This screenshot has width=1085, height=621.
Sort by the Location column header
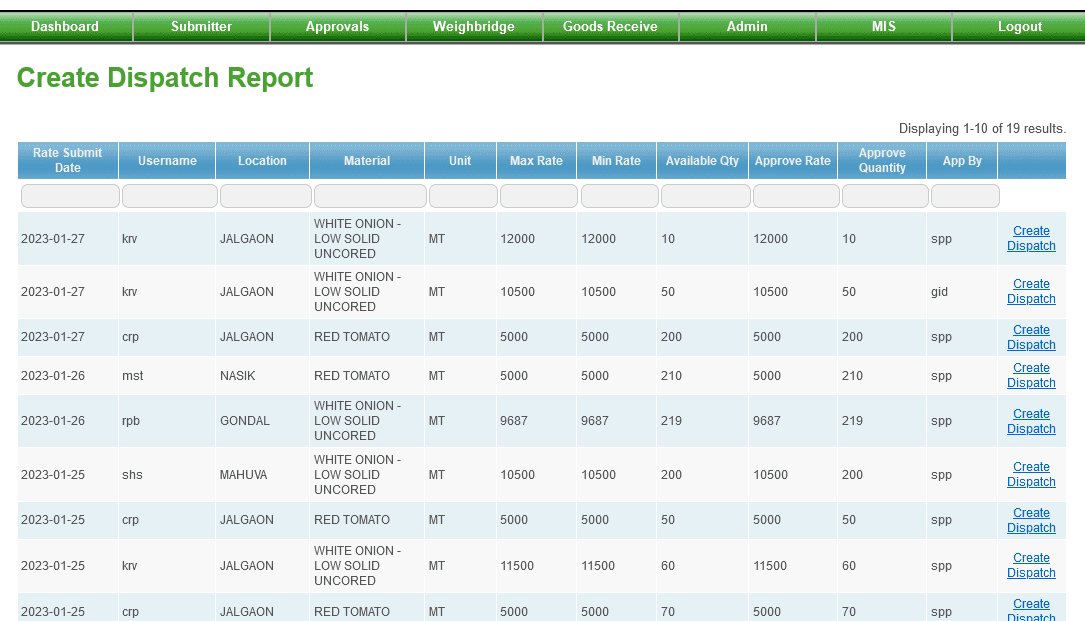[262, 160]
